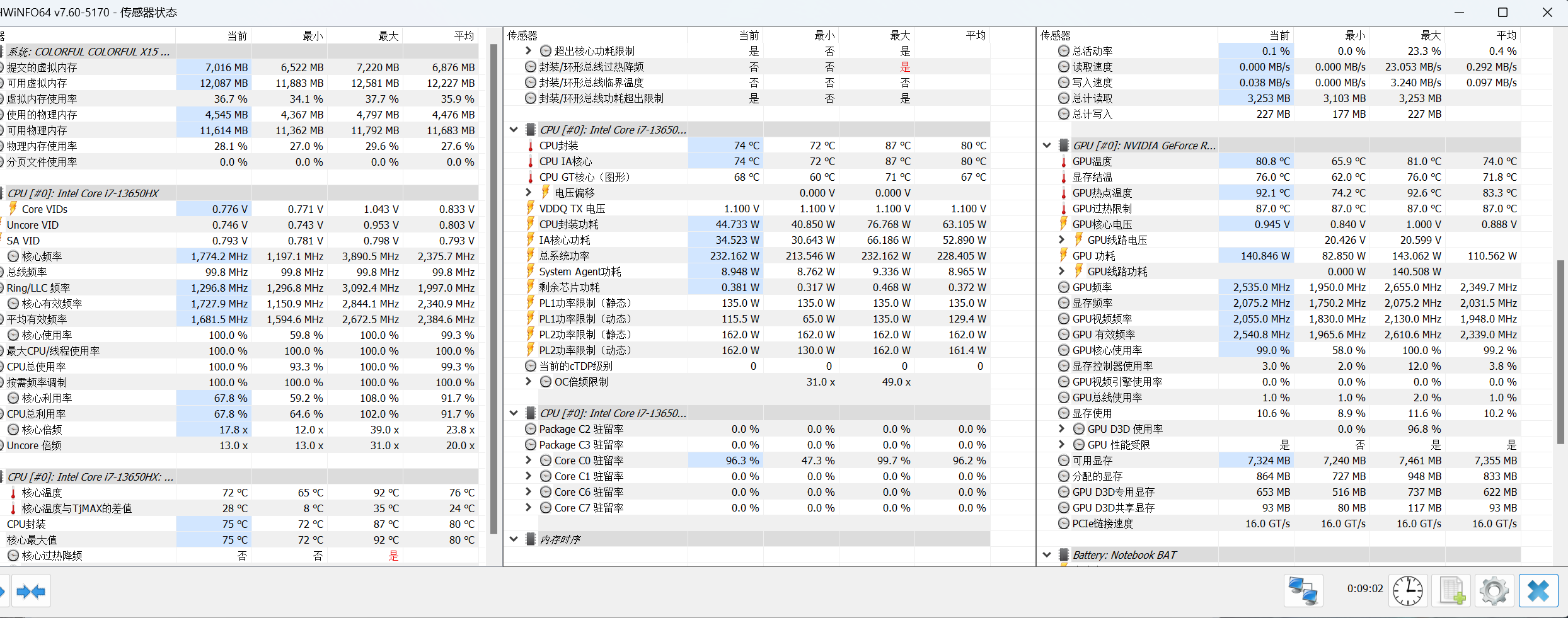This screenshot has height=618, width=1568.
Task: Click the circle icon beside Package C2 驻留率
Action: (531, 429)
